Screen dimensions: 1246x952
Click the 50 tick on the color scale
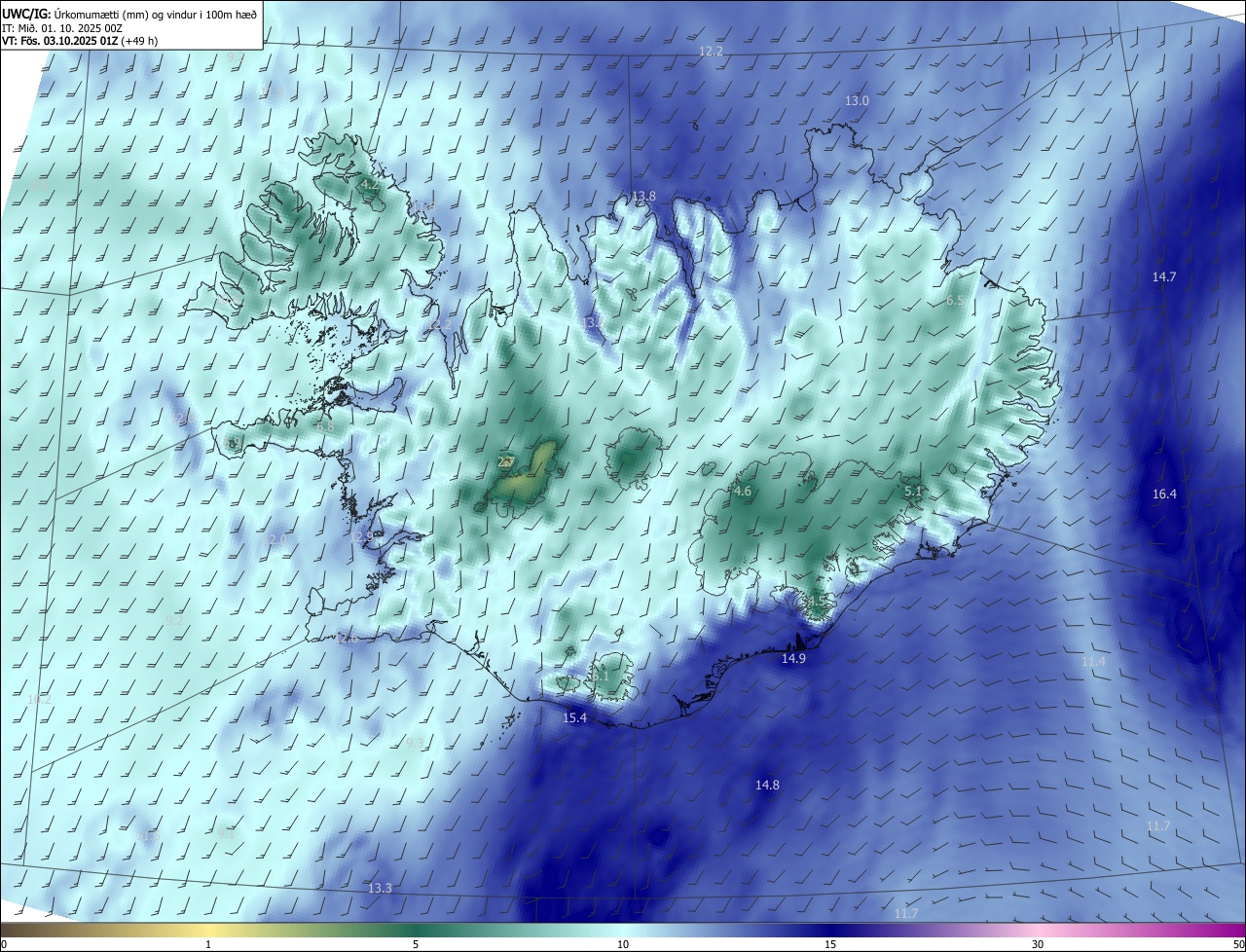(1237, 945)
